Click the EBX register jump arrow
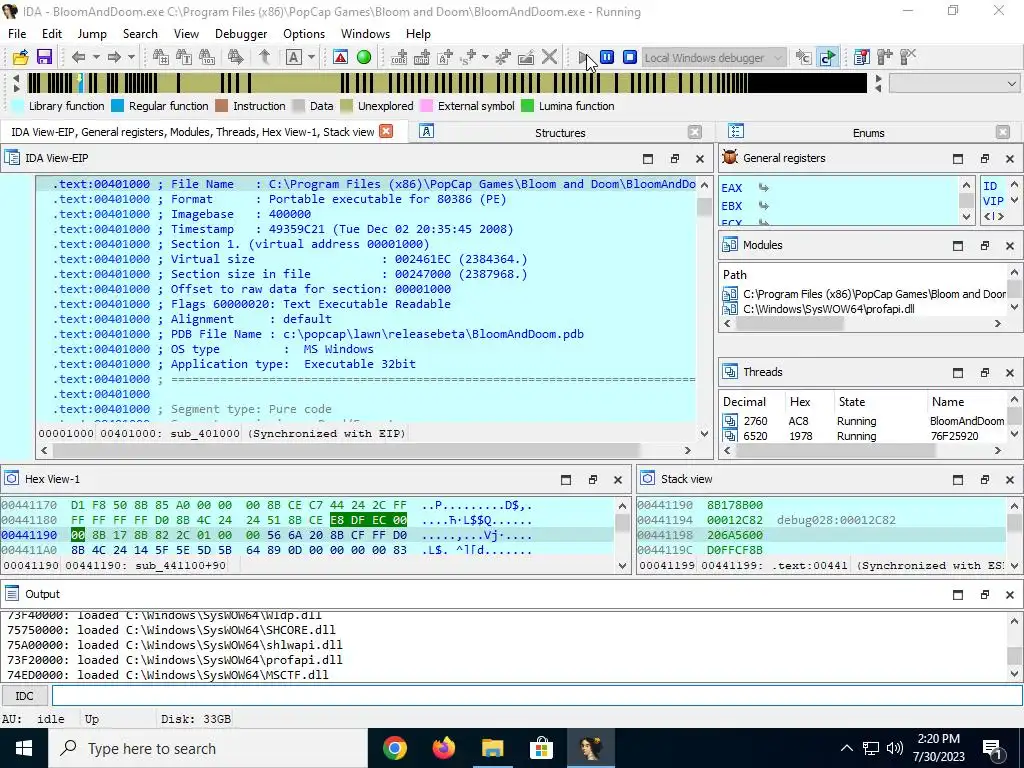Screen dimensions: 1024x768 click(x=763, y=206)
